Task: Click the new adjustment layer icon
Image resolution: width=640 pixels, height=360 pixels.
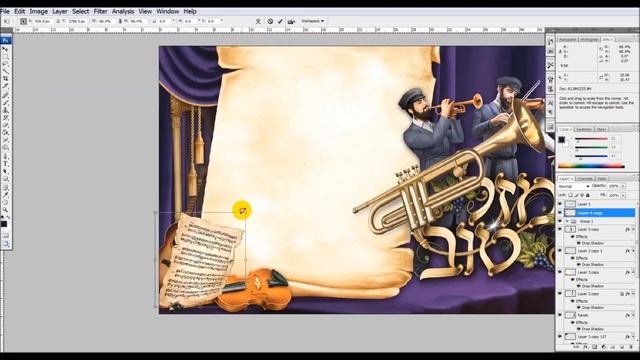Action: coord(604,347)
